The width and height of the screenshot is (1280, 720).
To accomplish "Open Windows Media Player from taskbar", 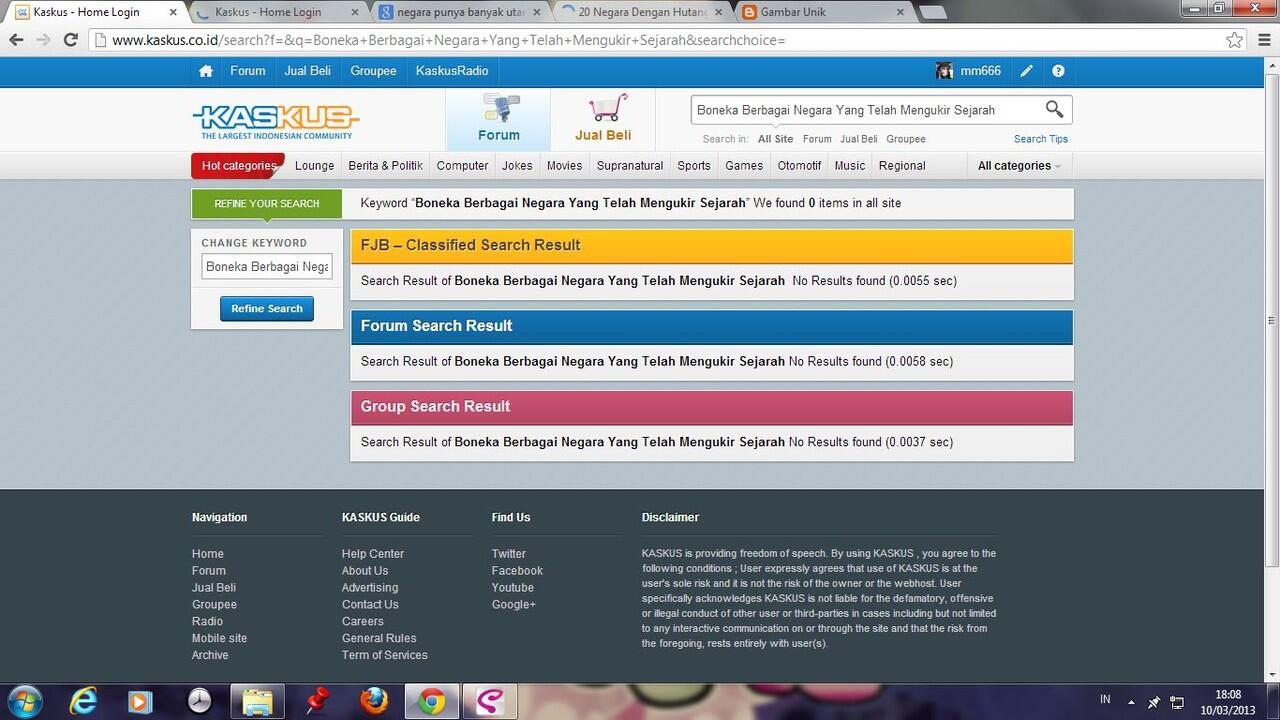I will point(142,701).
